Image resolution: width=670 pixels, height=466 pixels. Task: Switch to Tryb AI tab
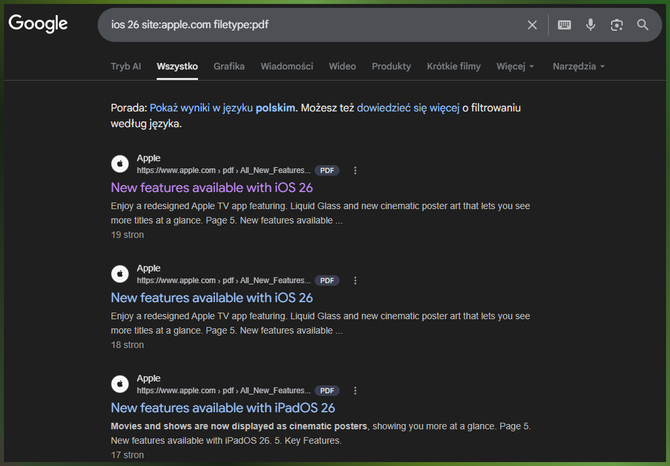(126, 66)
